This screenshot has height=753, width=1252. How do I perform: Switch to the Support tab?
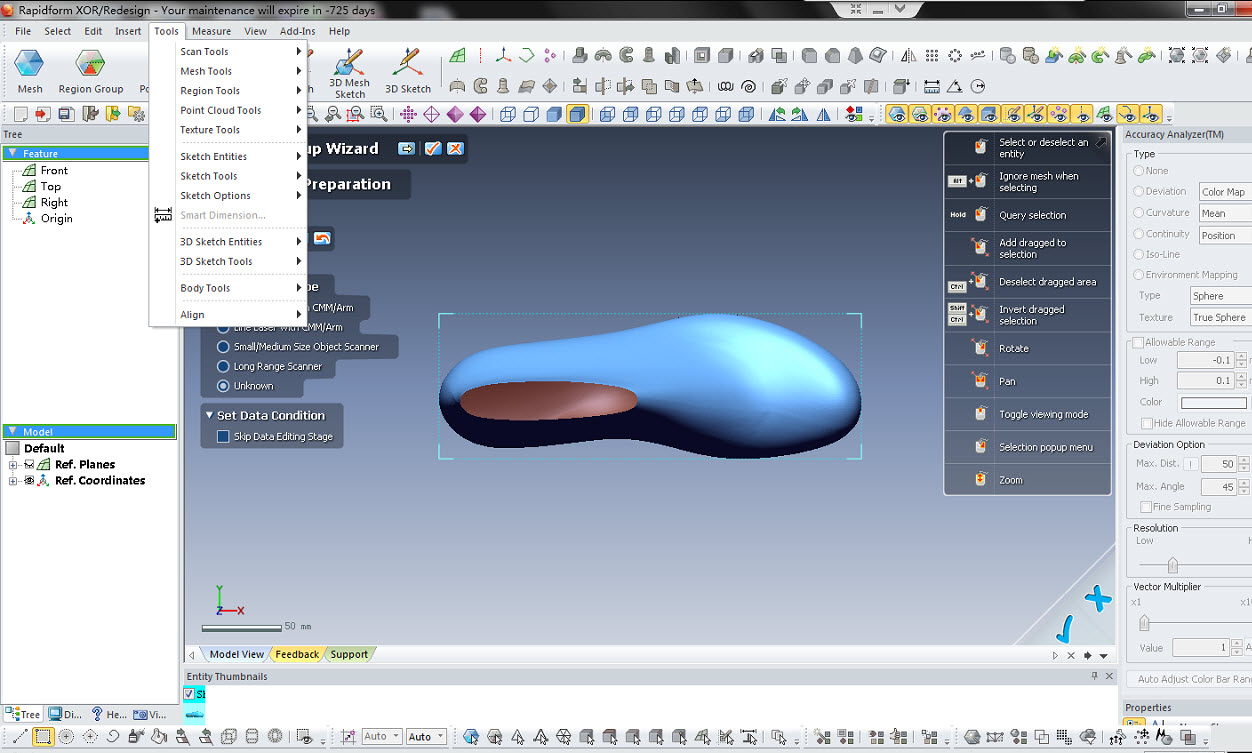click(349, 654)
